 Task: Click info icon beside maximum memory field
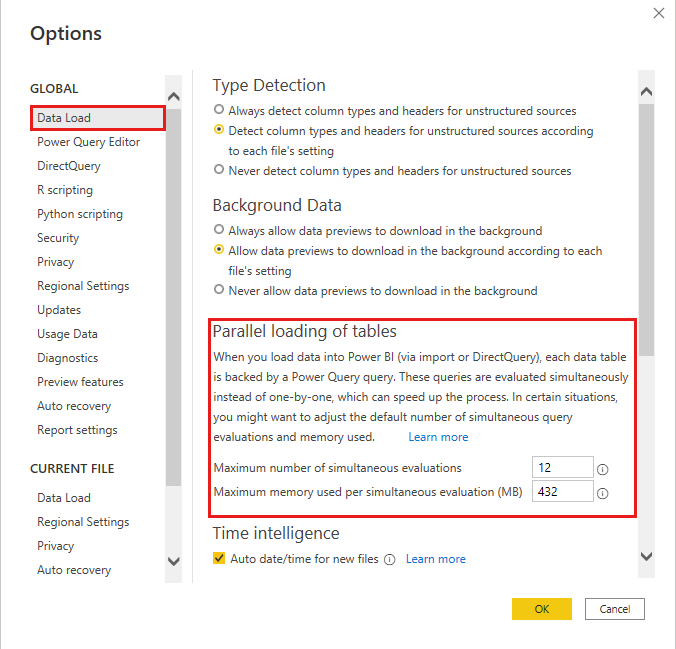603,492
